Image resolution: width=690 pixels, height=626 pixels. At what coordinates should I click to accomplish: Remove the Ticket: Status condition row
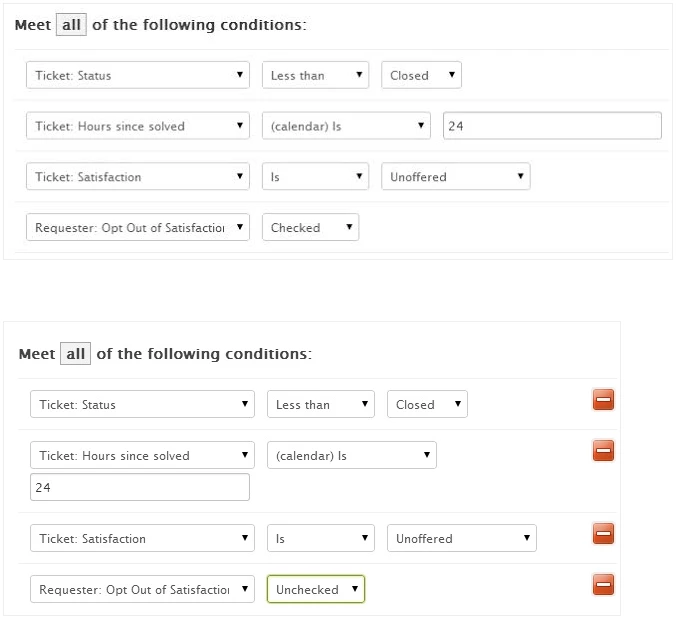click(603, 401)
